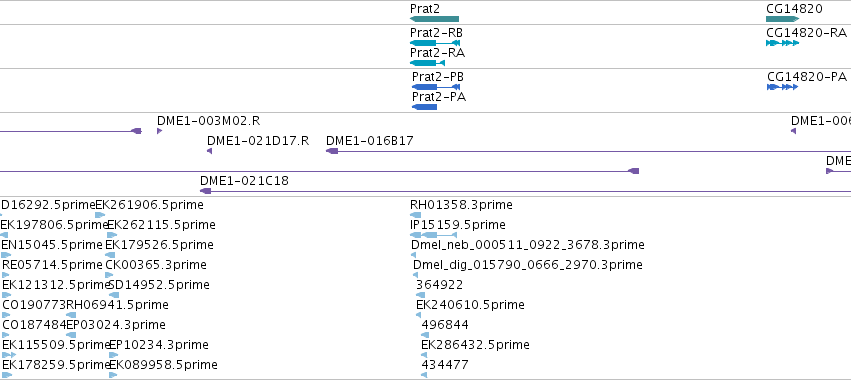Image resolution: width=851 pixels, height=380 pixels.
Task: Click EST SD14952.5prime
Action: (x=114, y=295)
